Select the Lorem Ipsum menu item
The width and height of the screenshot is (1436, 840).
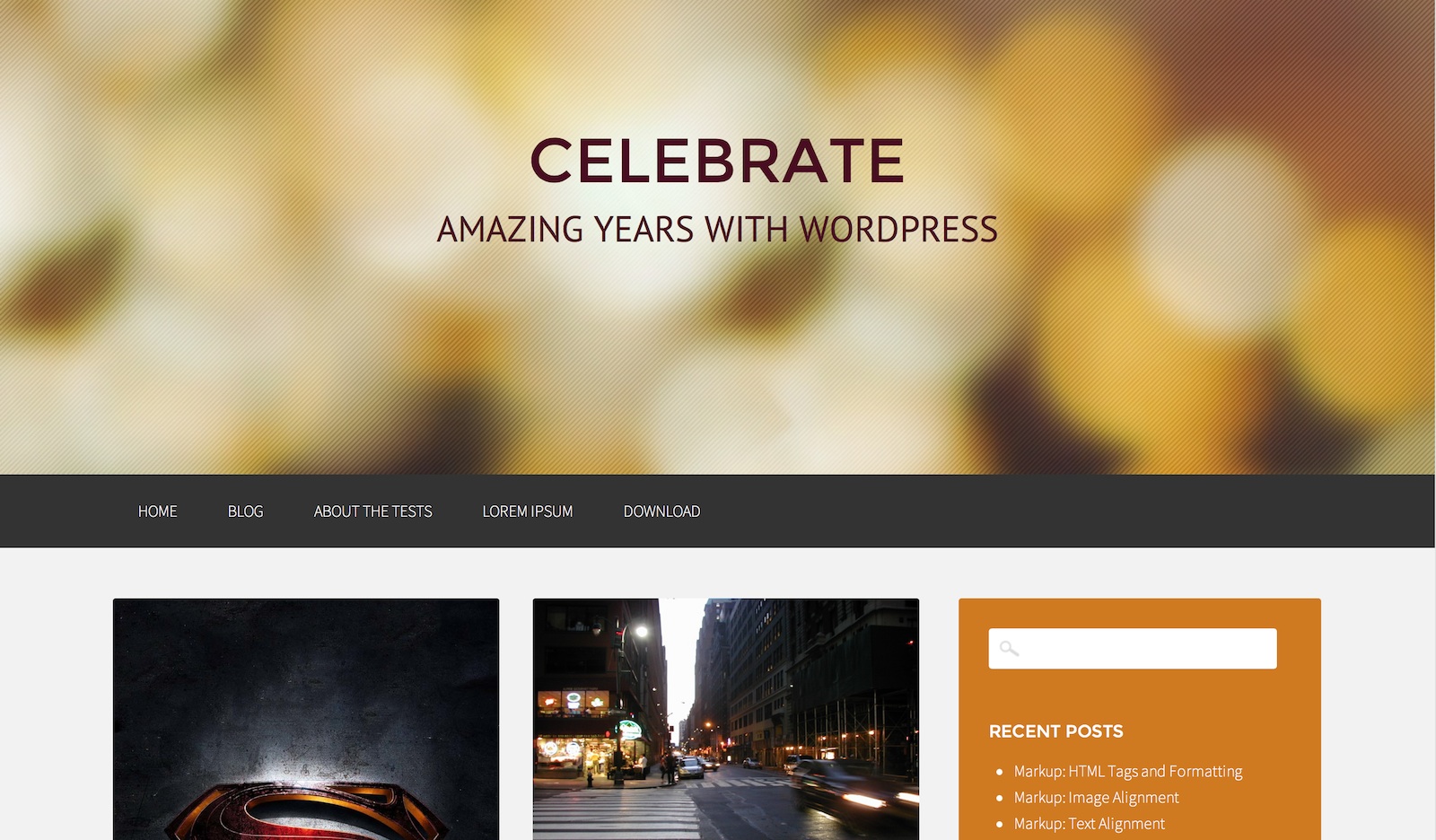point(528,512)
